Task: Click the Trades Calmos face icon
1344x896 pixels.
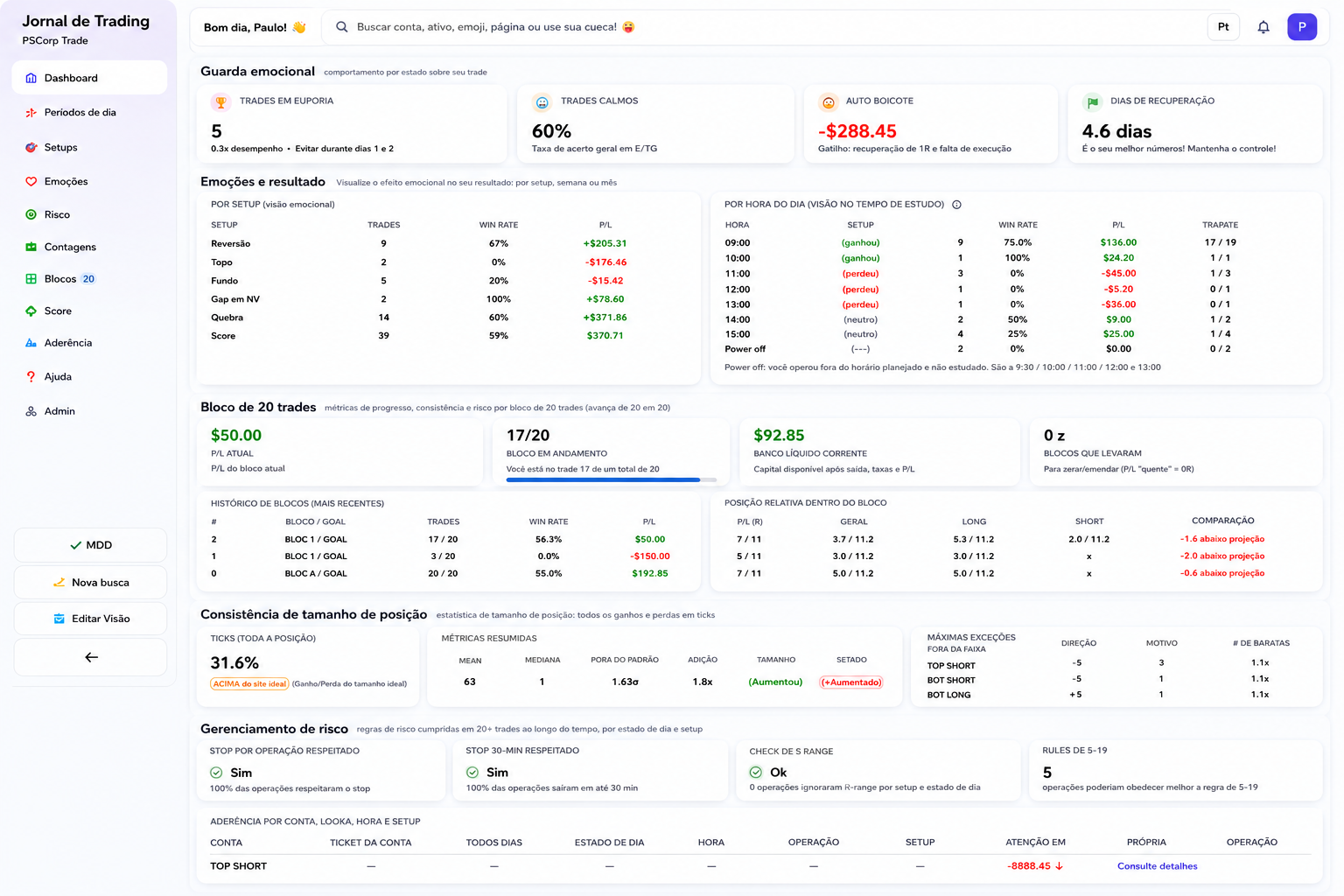Action: tap(542, 102)
